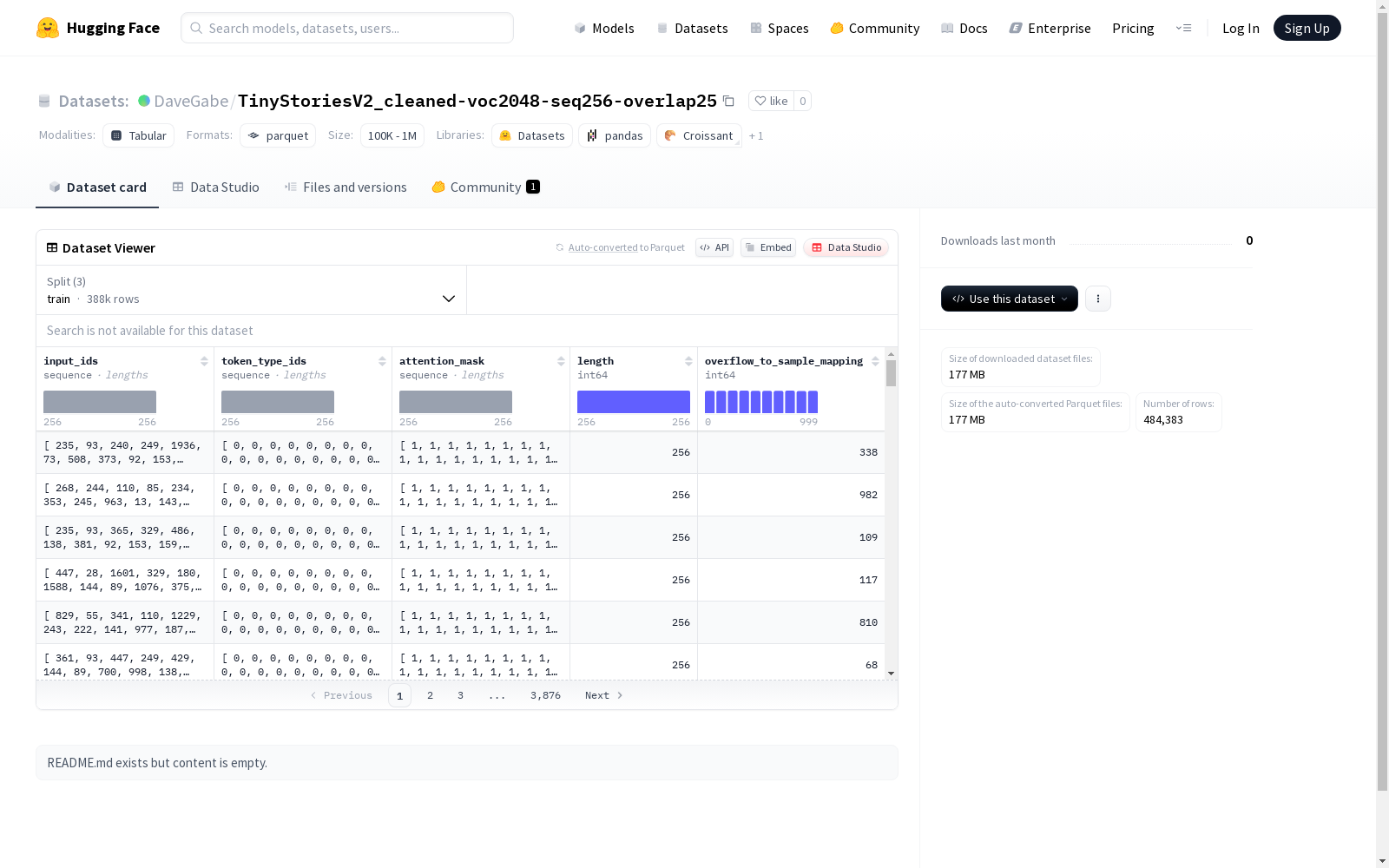
Task: Switch to Files and versions tab
Action: pyautogui.click(x=346, y=187)
